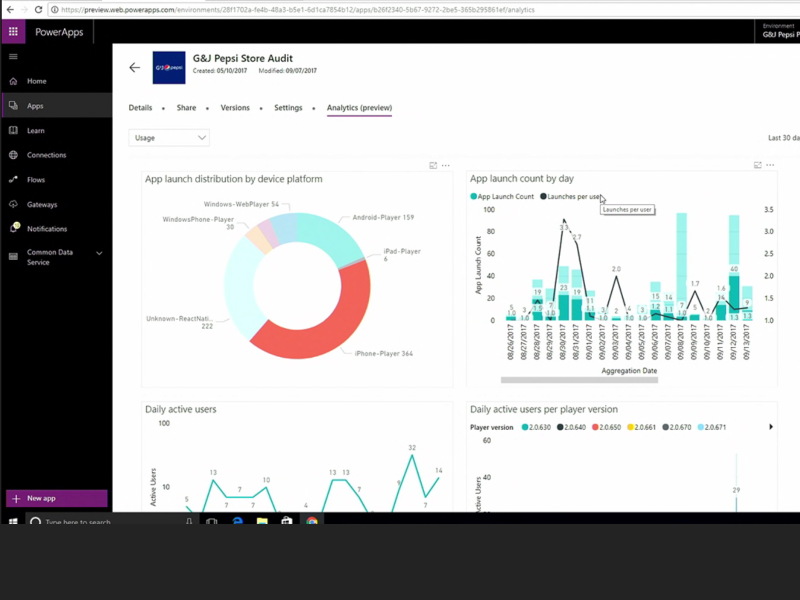Open focus mode on the launch count chart

[x=758, y=165]
